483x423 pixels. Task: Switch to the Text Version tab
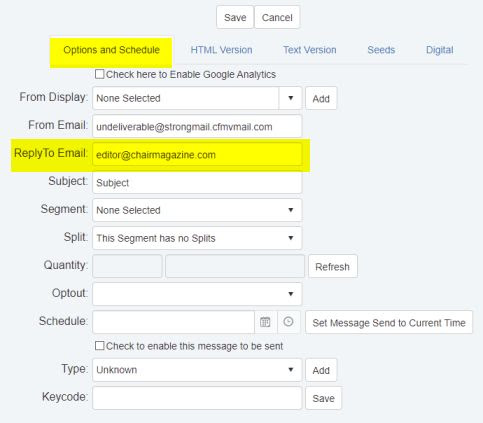click(x=310, y=50)
